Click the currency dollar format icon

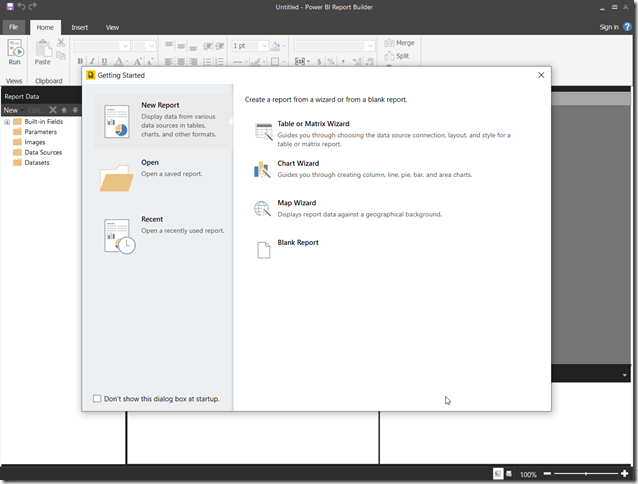click(x=319, y=61)
